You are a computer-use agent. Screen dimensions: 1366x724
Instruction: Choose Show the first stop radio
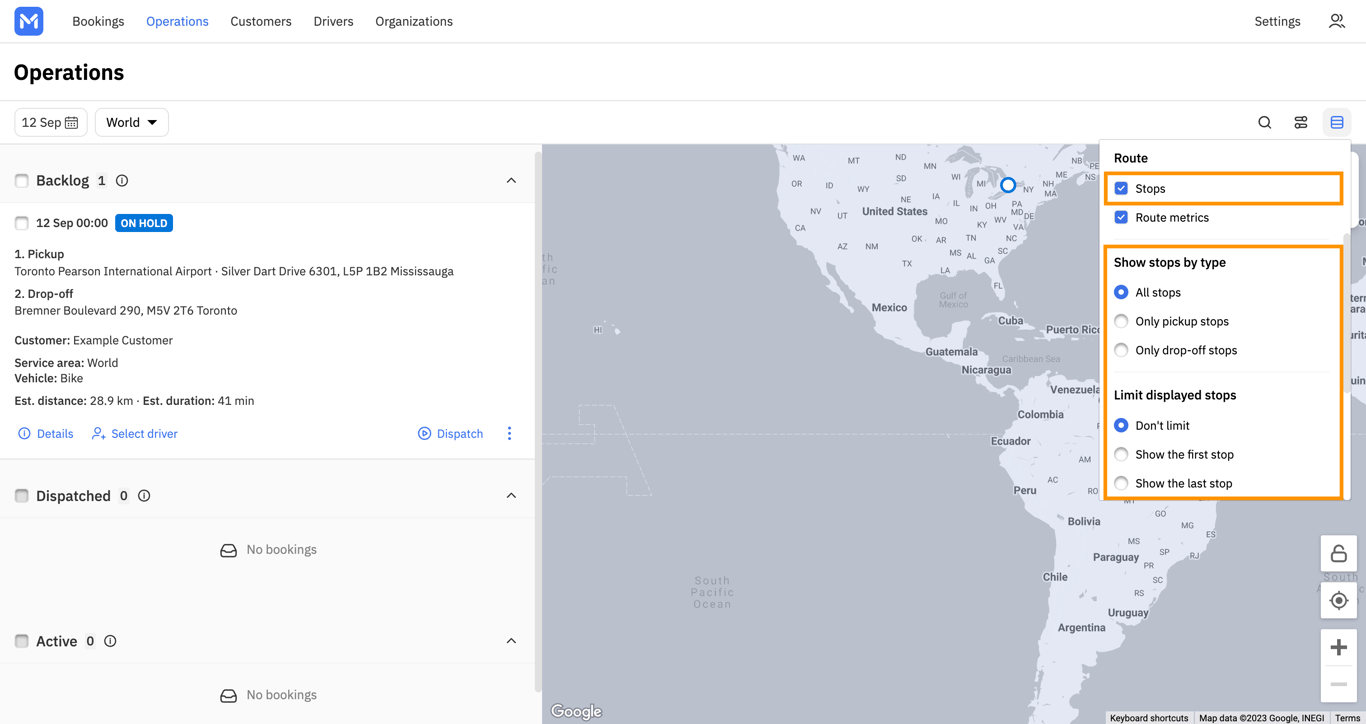pos(1121,454)
